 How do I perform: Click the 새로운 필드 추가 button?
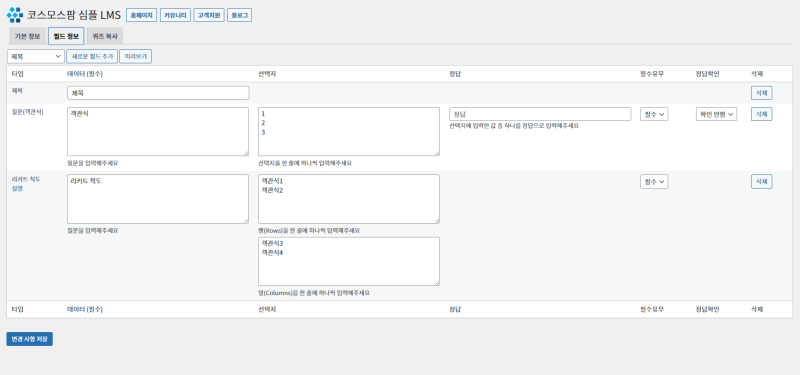92,56
